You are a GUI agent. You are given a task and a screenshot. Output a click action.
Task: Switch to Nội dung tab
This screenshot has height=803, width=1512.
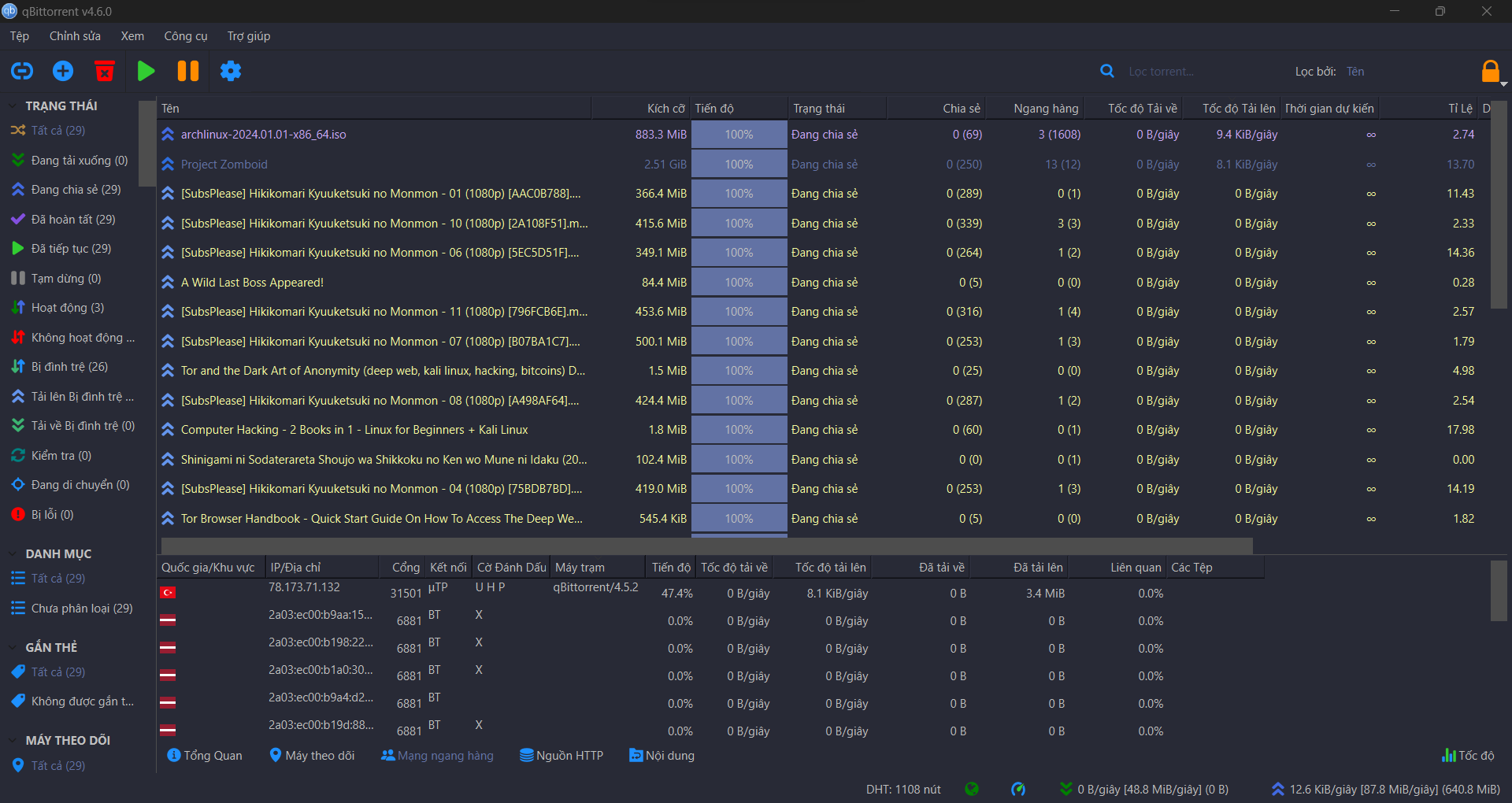(x=662, y=756)
